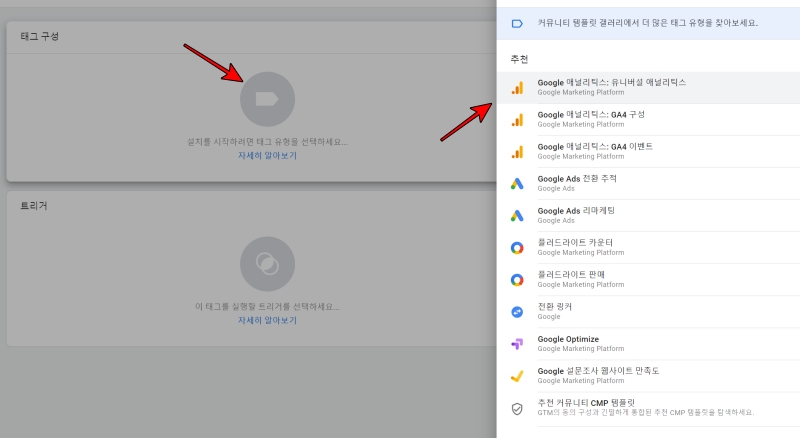Click the Google Ads 리마케팅 icon
This screenshot has width=800, height=438.
517,216
